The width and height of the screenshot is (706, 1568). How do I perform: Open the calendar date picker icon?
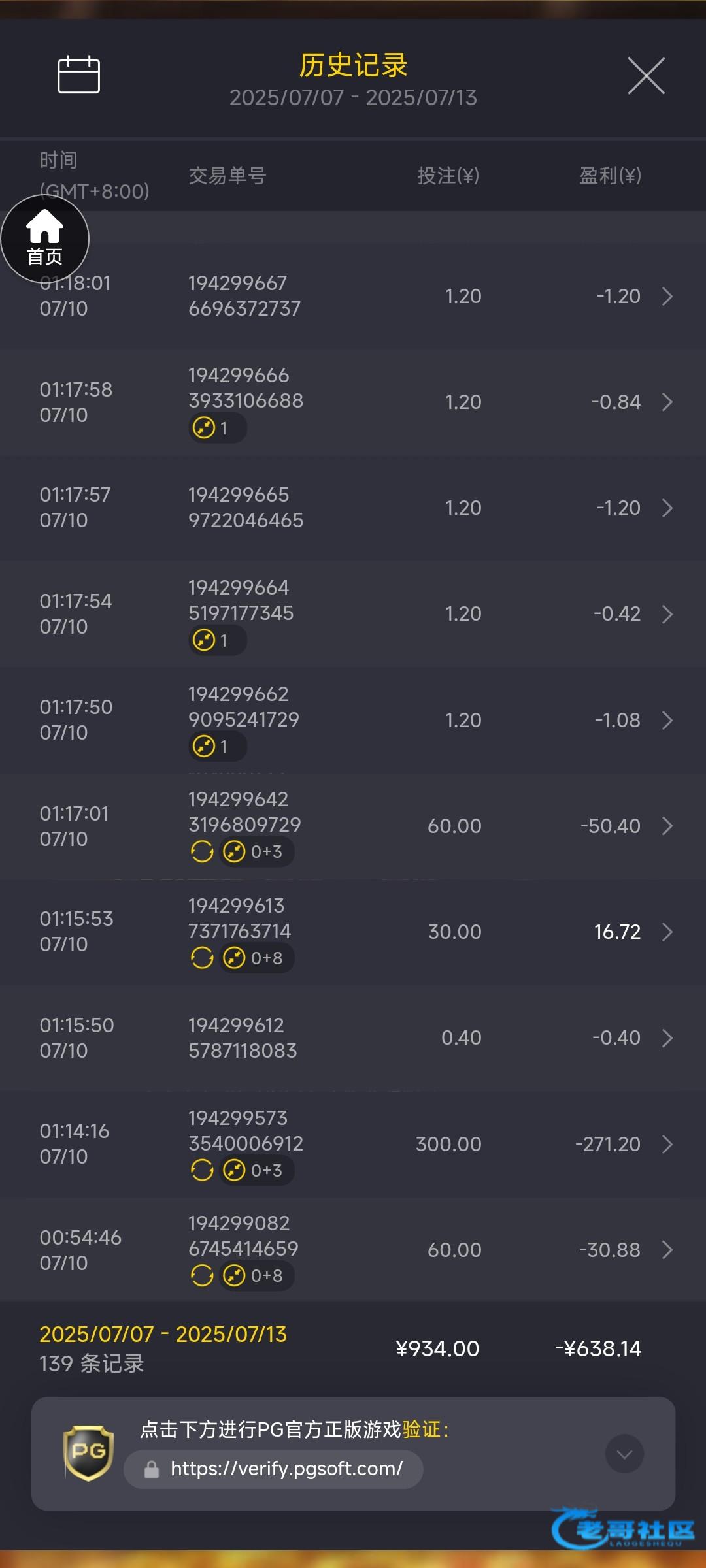[x=78, y=74]
